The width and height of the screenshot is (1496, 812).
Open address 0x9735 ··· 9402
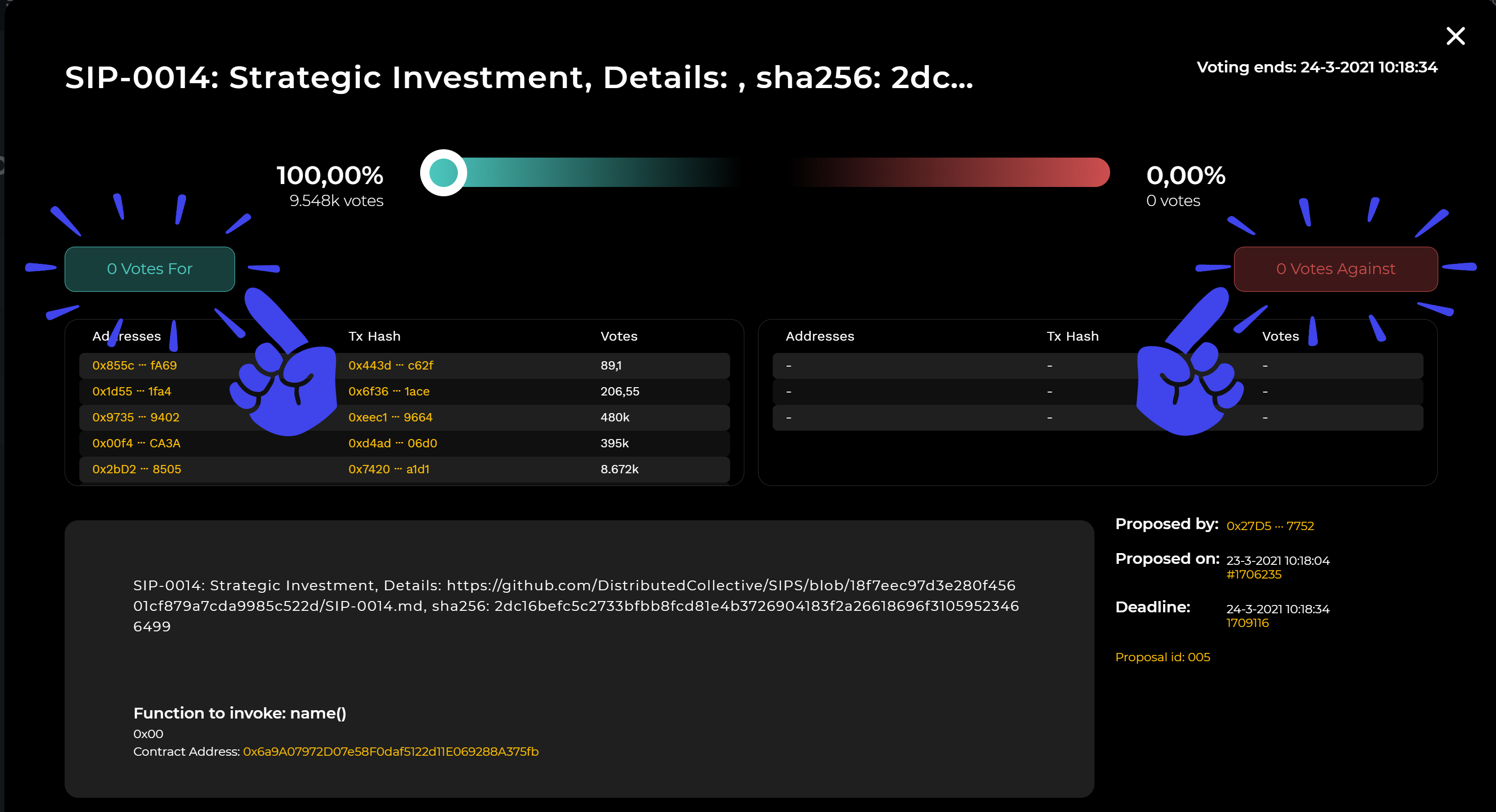coord(136,418)
